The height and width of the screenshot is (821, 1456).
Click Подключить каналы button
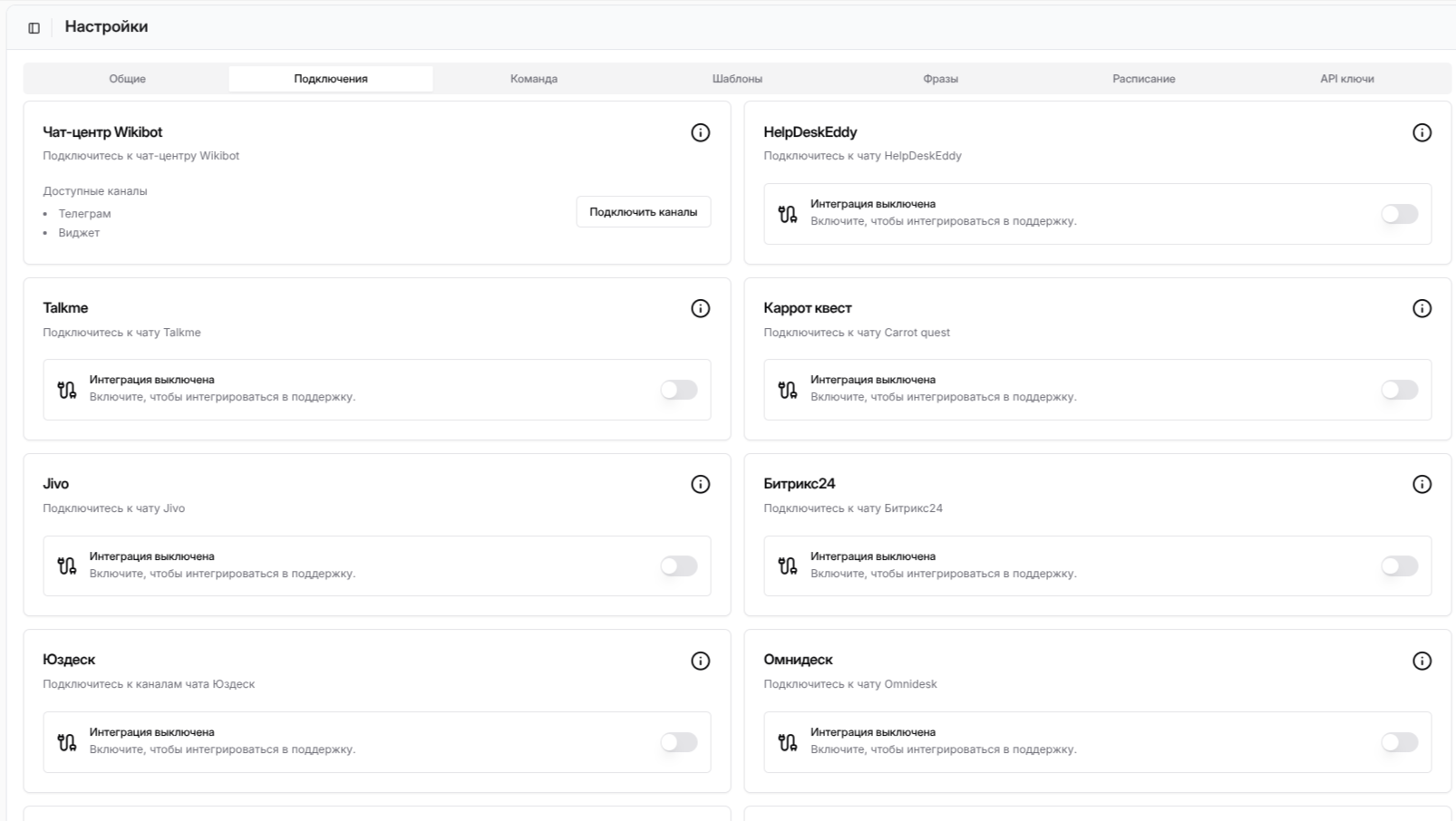(644, 212)
